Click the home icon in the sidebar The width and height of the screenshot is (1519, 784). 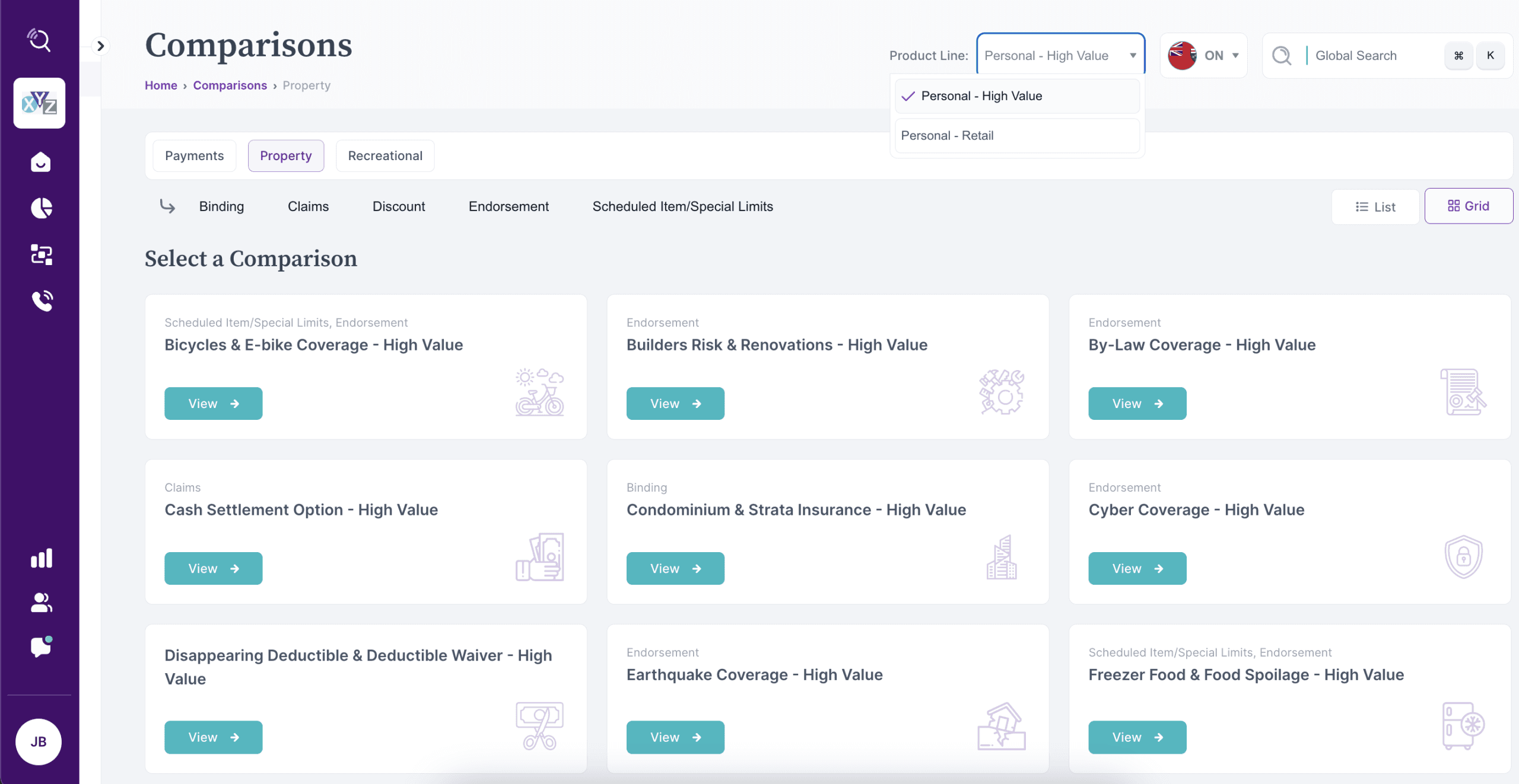pyautogui.click(x=40, y=162)
